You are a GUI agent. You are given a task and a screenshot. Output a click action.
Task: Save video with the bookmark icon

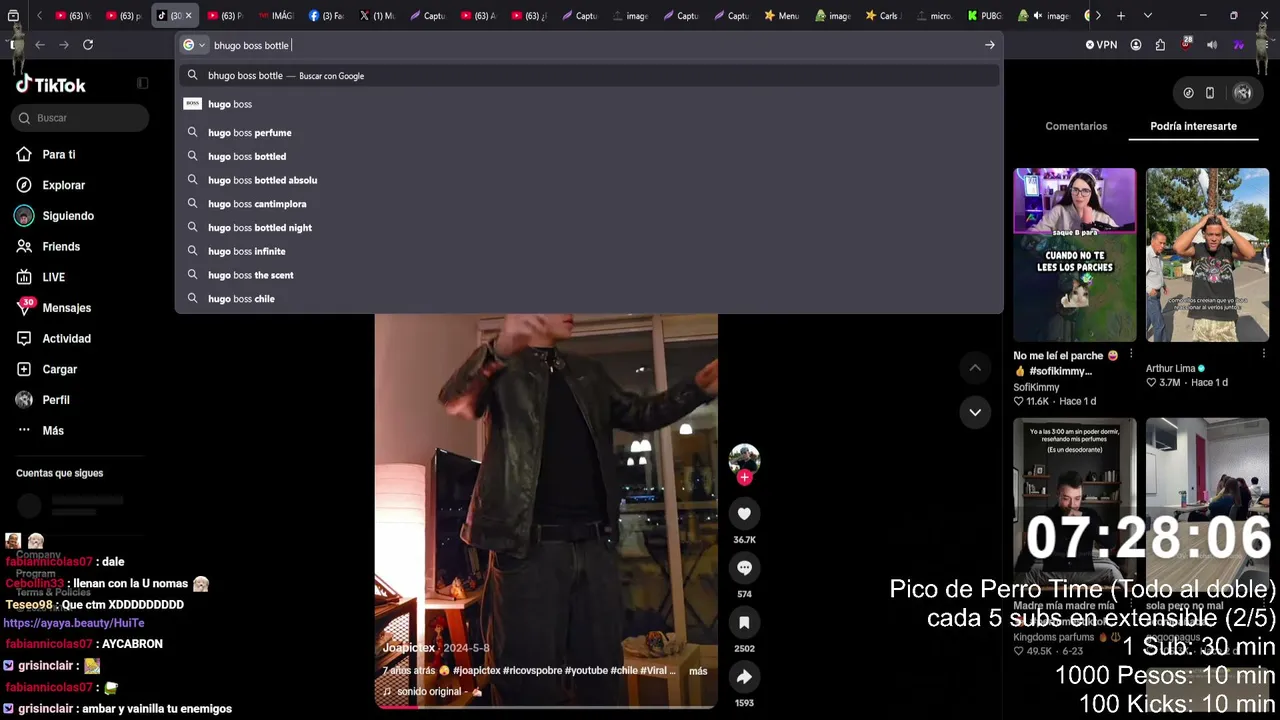744,623
